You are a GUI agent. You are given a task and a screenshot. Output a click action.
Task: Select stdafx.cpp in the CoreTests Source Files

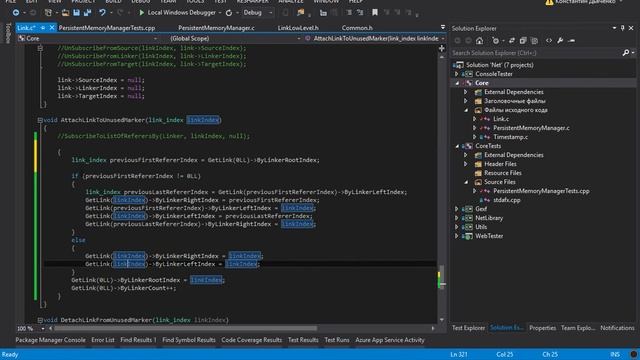[x=507, y=200]
